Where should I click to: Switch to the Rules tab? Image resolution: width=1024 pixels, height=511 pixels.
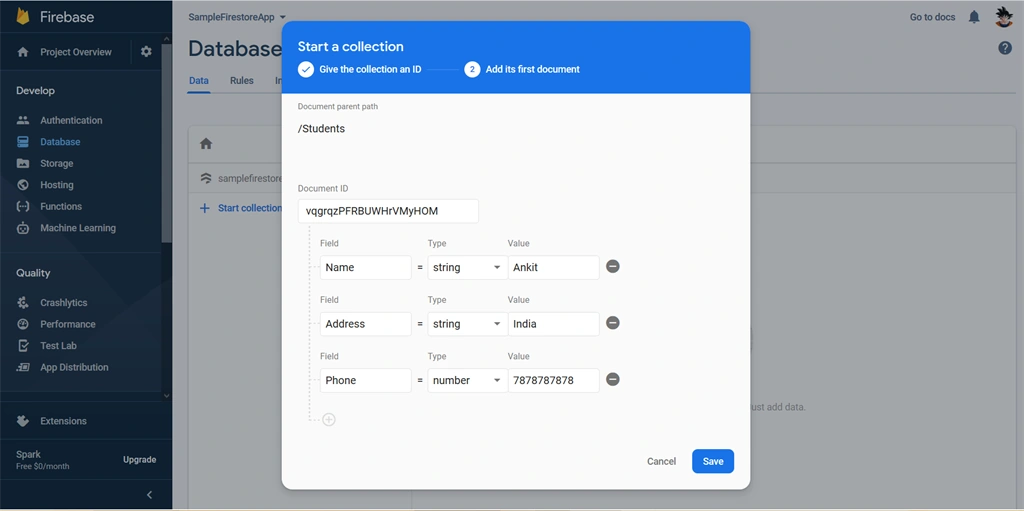pyautogui.click(x=242, y=81)
